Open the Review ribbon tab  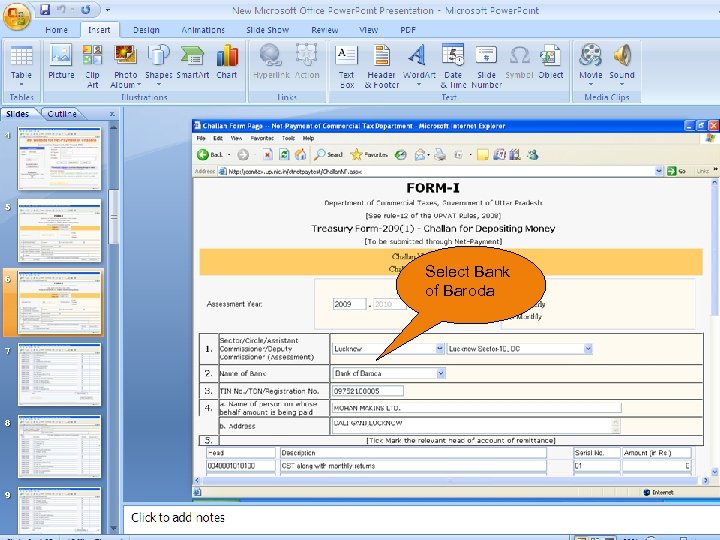pyautogui.click(x=325, y=30)
